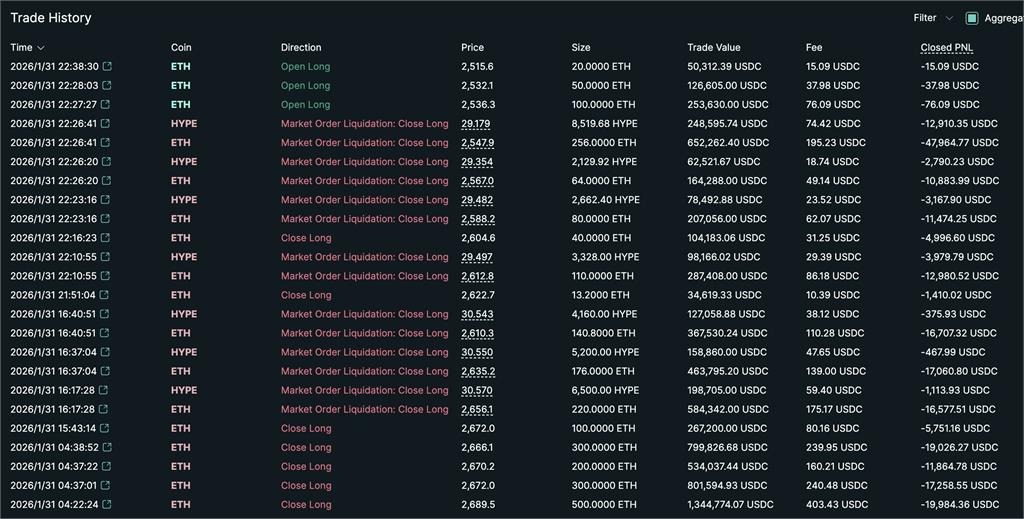Toggle the Aggregate checkbox
Screen dimensions: 1024x519
pyautogui.click(x=971, y=18)
